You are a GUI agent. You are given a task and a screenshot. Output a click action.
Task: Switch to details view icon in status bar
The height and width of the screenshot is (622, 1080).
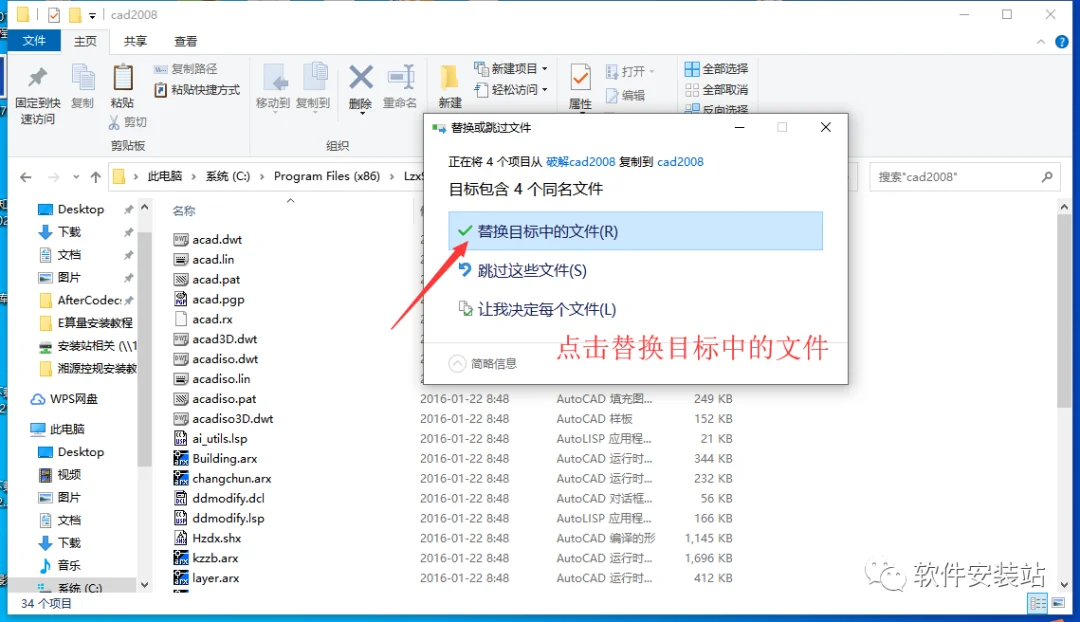pos(1037,603)
